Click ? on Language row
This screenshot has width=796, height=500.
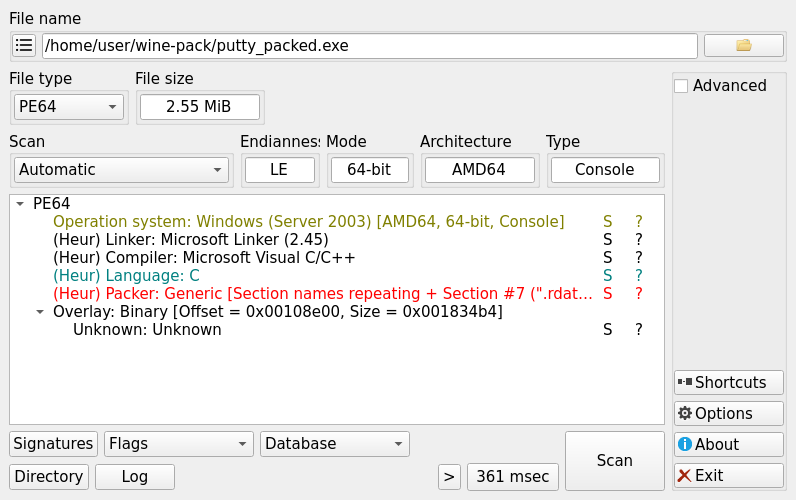point(639,276)
